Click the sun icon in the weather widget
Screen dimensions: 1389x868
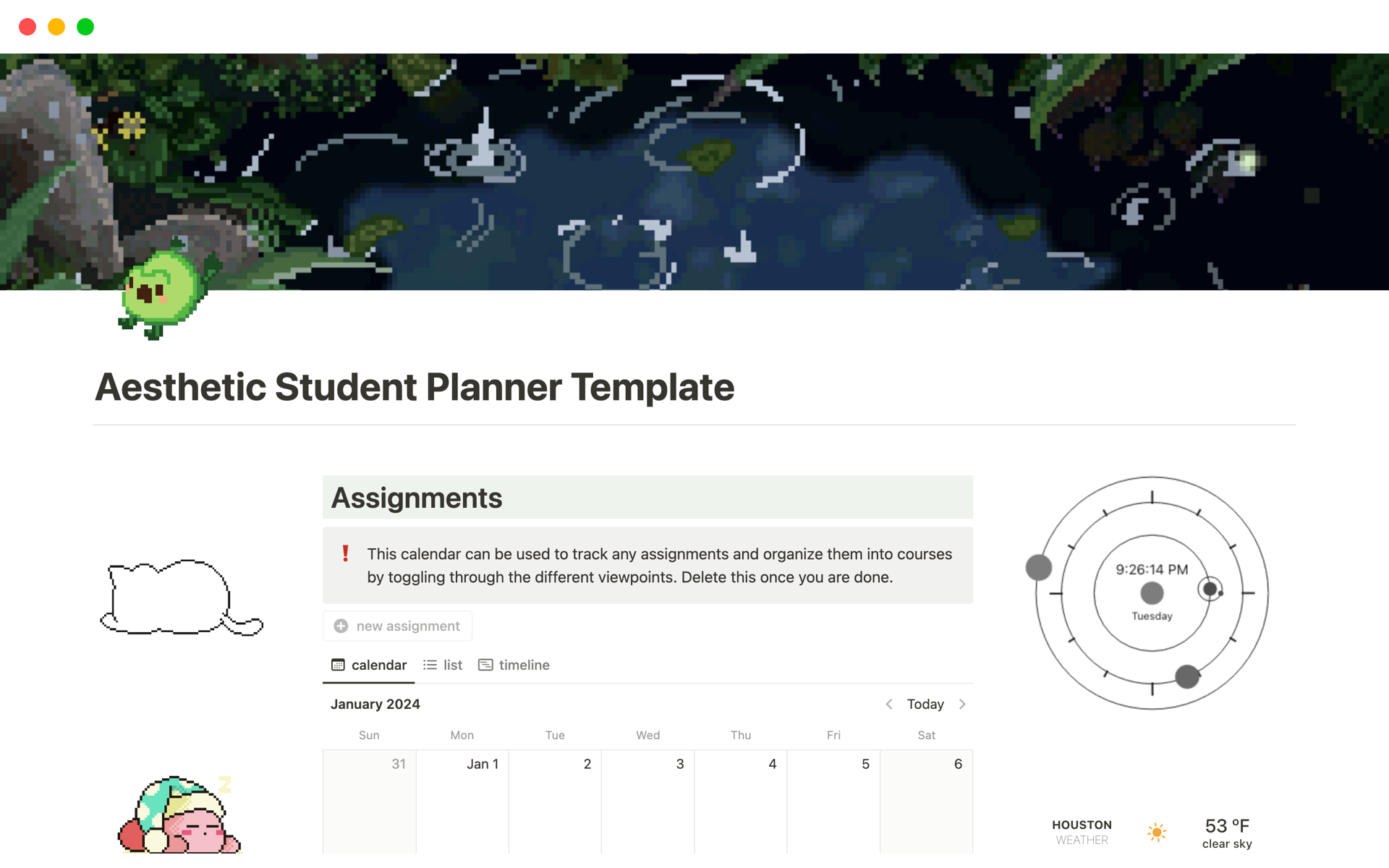[1157, 832]
